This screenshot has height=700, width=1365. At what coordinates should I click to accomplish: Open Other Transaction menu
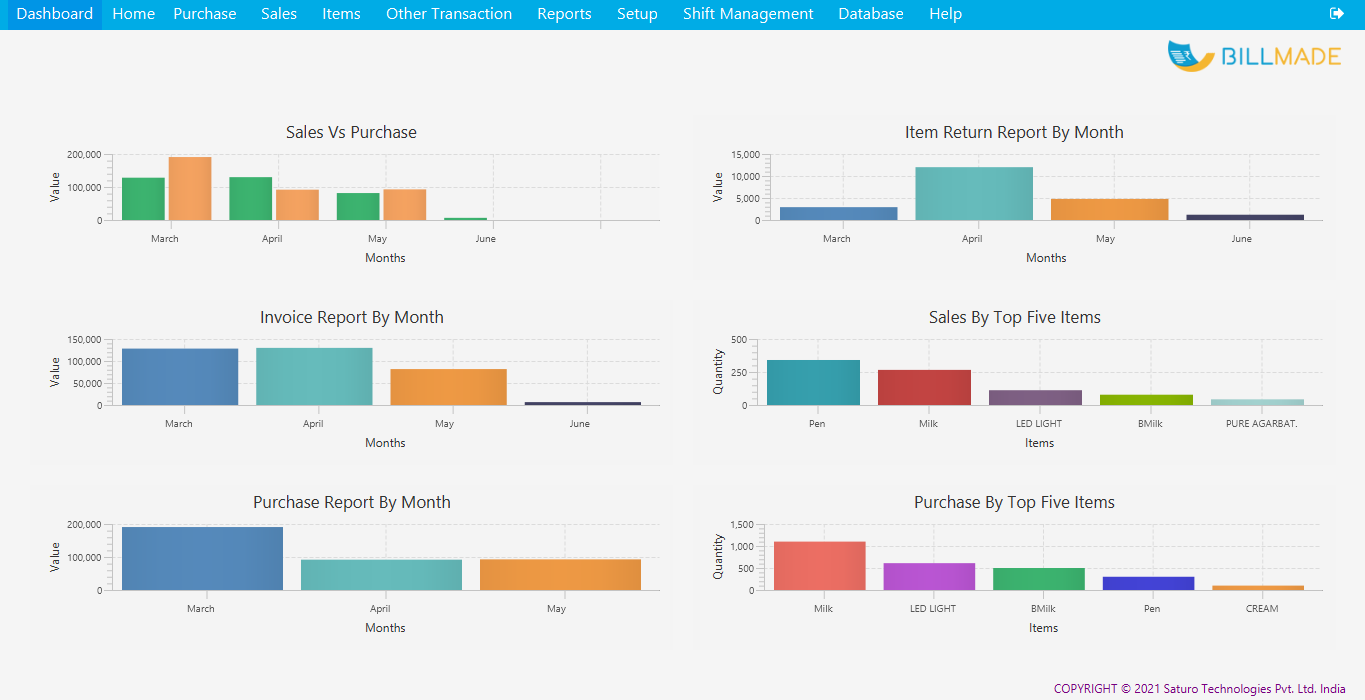click(449, 14)
